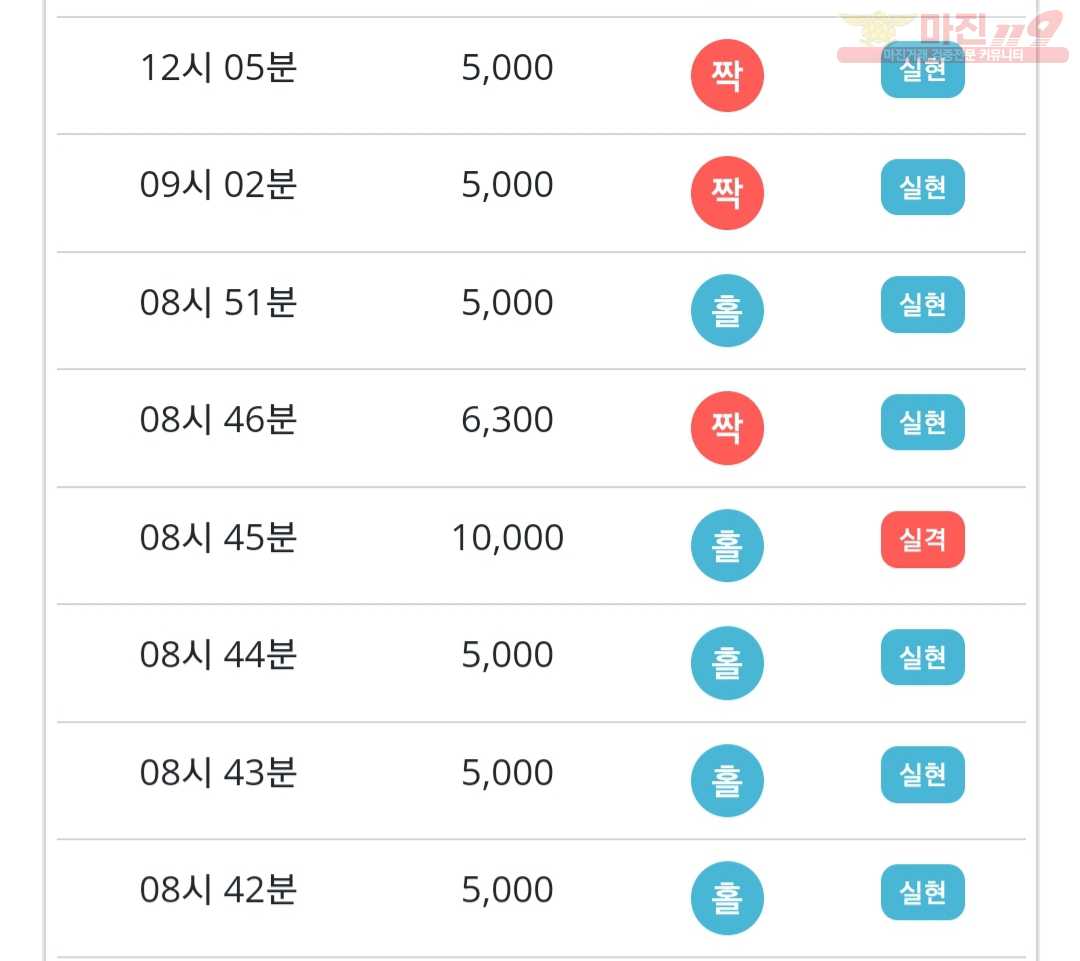Click the red 실격 badge at 08시 45분

[x=922, y=539]
